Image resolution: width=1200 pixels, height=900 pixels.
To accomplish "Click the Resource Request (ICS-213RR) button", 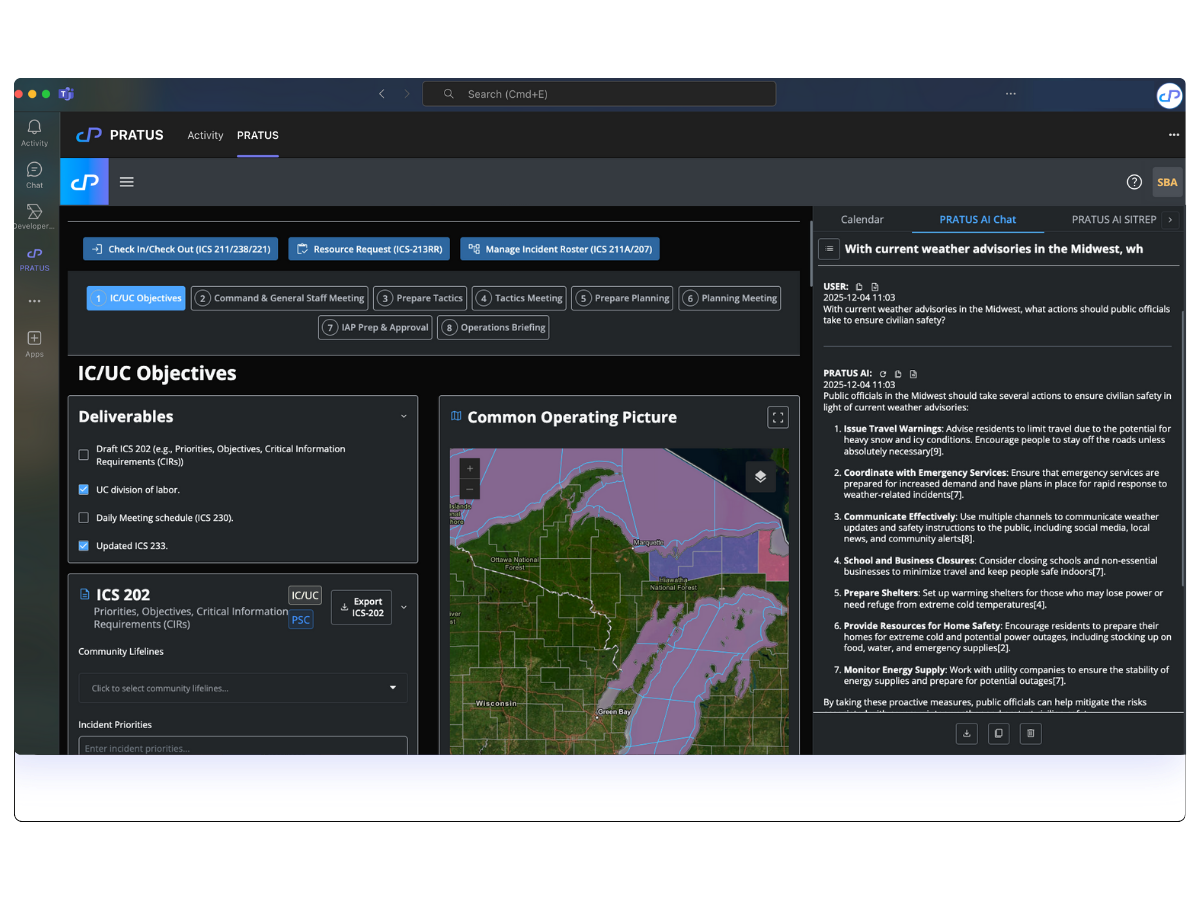I will pyautogui.click(x=371, y=249).
